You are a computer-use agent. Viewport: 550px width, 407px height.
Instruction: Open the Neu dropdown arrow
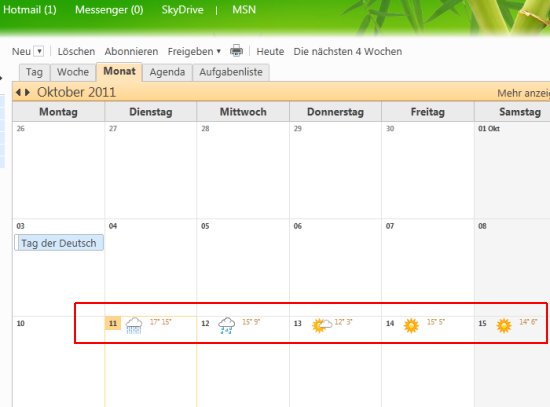(x=39, y=52)
